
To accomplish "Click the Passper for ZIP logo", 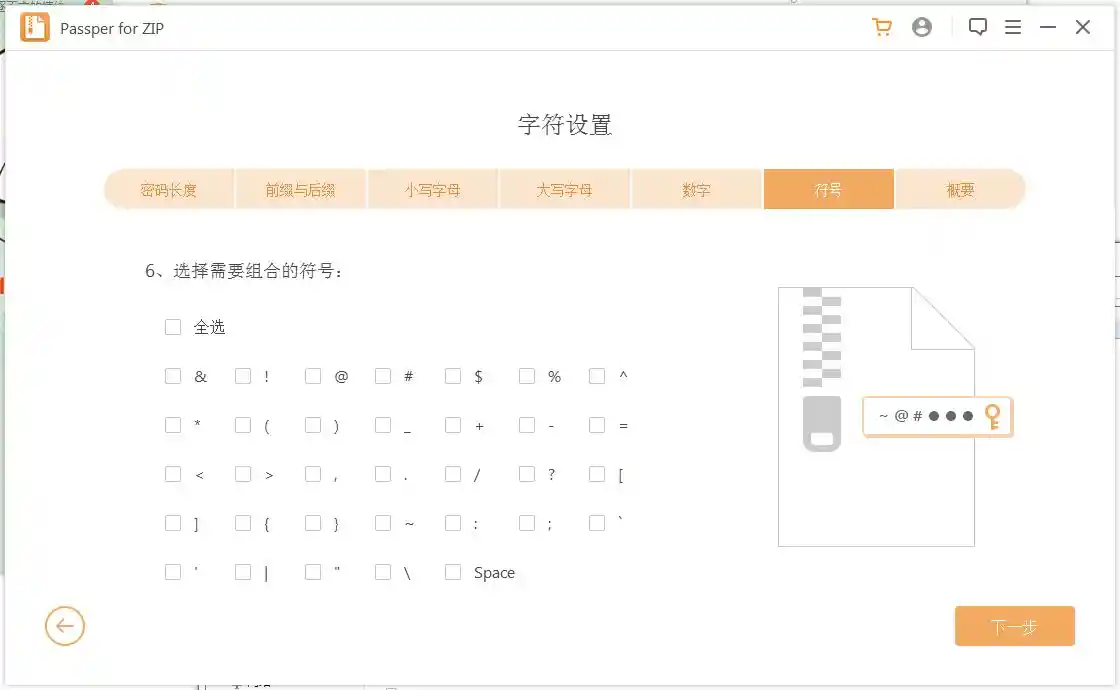I will coord(34,28).
